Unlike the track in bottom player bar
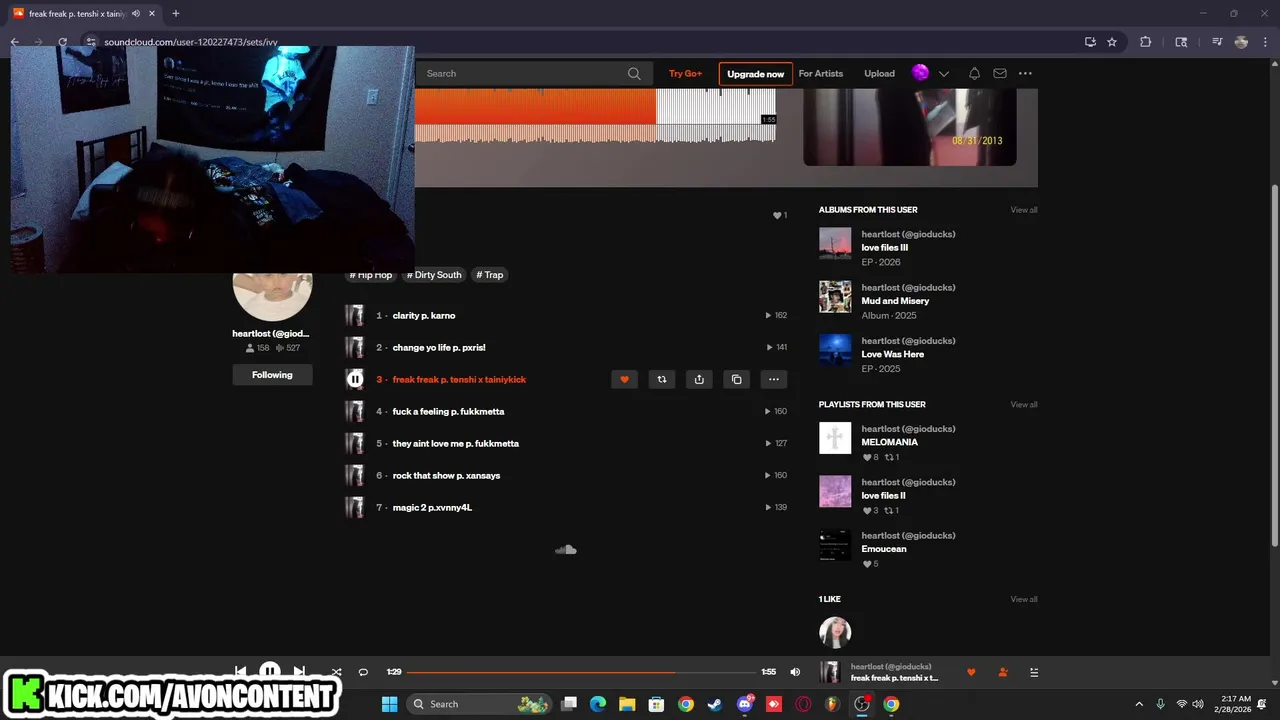The width and height of the screenshot is (1280, 720). [x=971, y=672]
